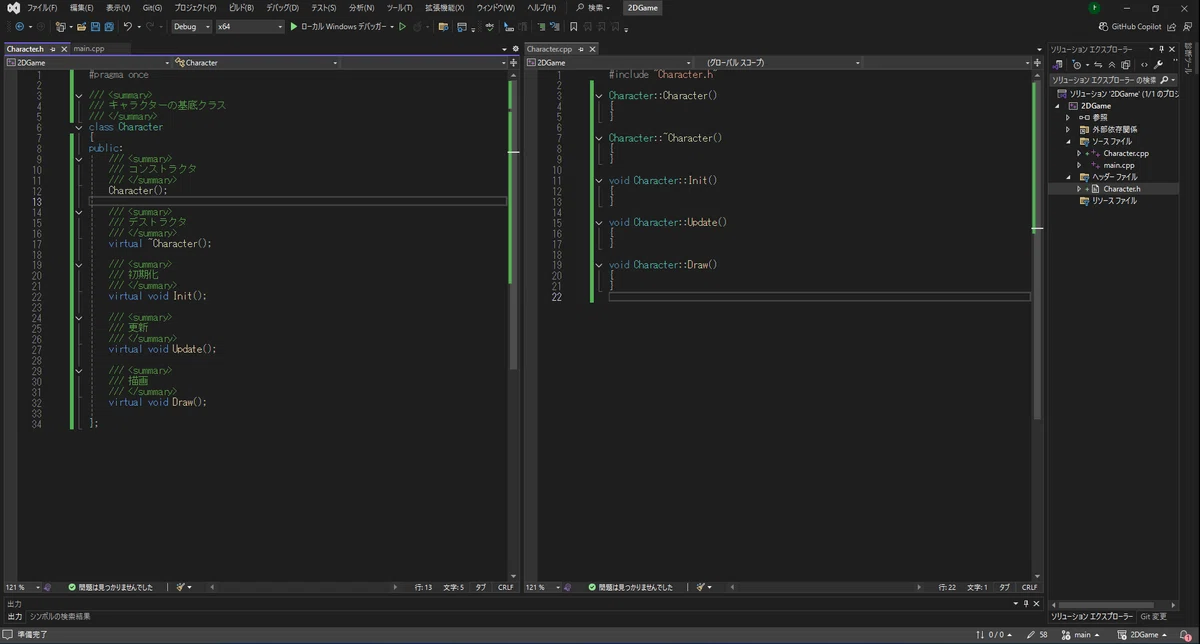
Task: Start without debugging green outline arrow
Action: click(402, 27)
